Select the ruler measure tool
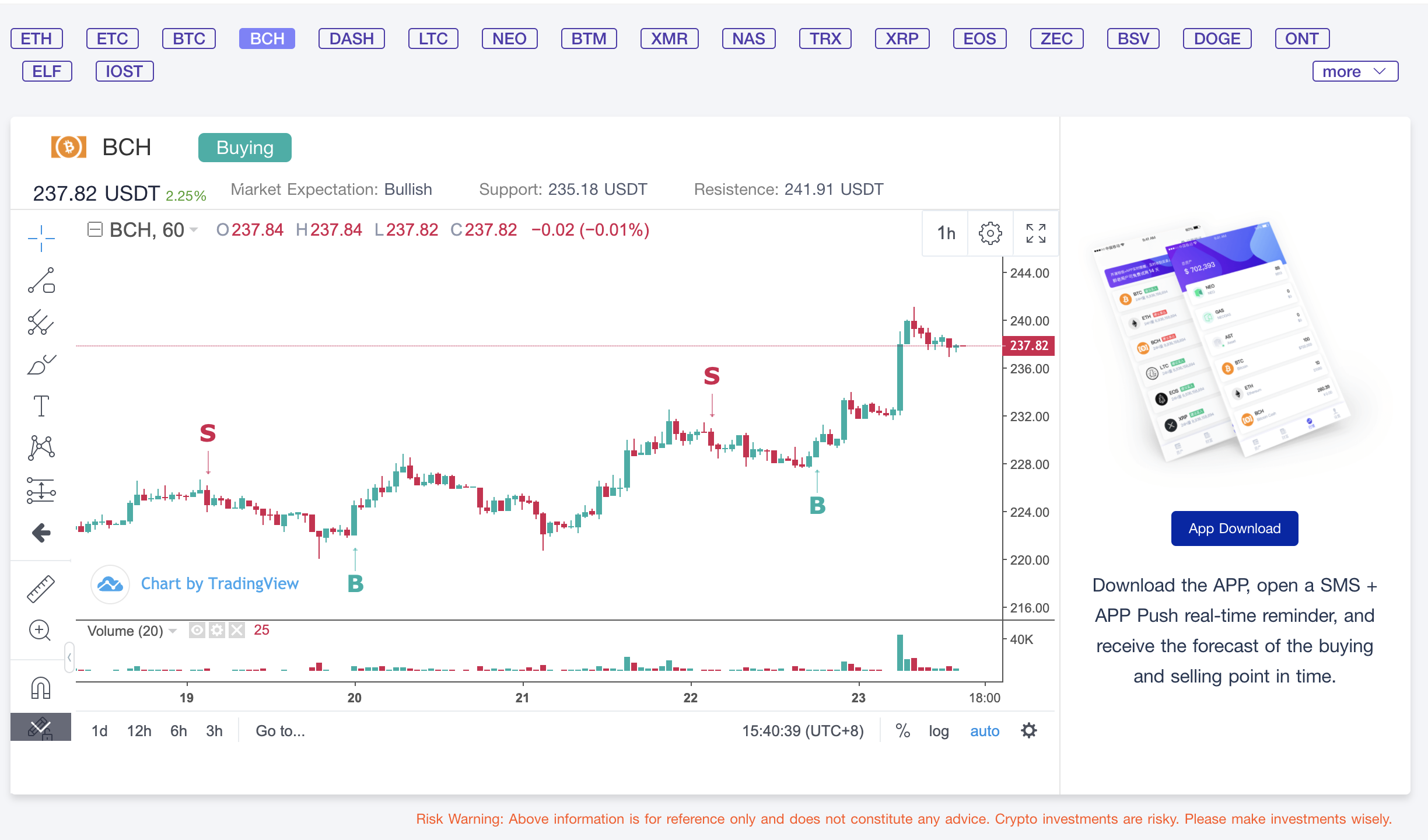 point(41,589)
